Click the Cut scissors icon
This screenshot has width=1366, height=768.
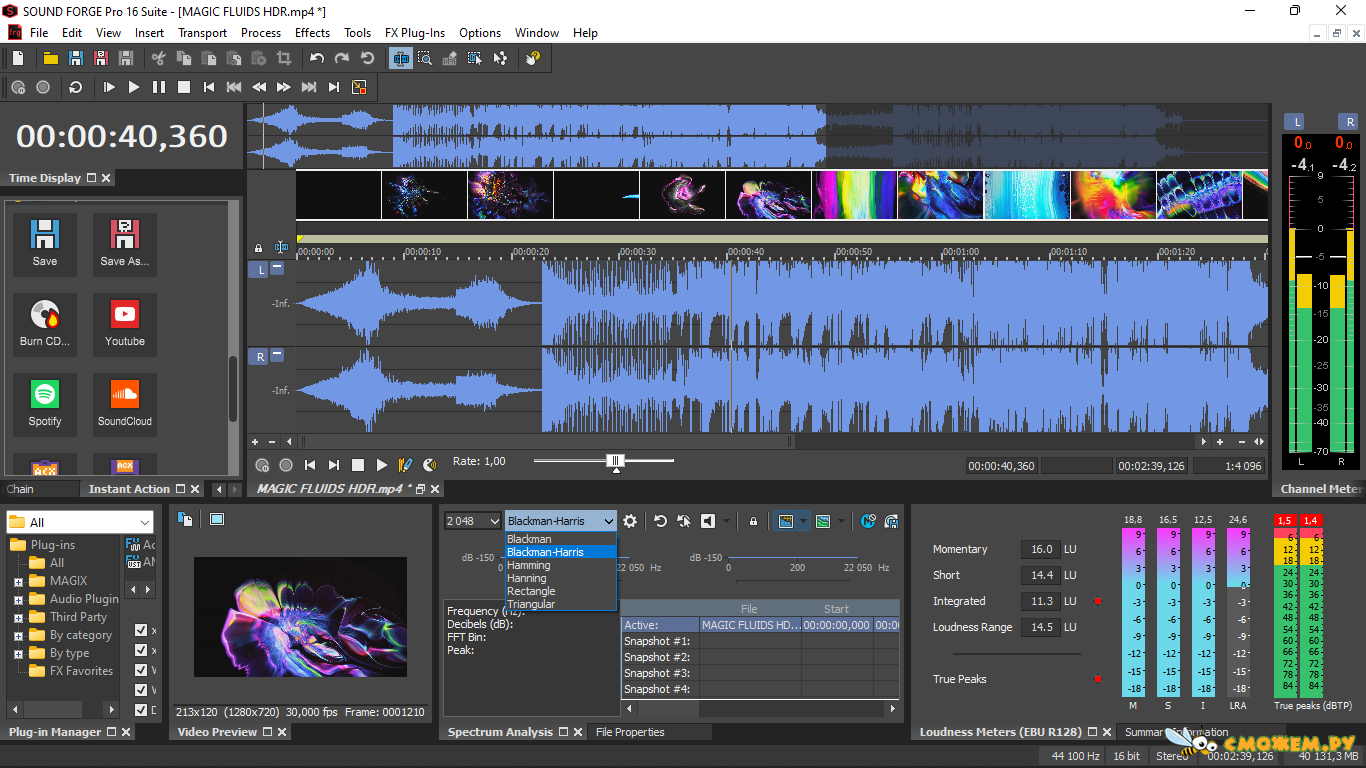158,59
